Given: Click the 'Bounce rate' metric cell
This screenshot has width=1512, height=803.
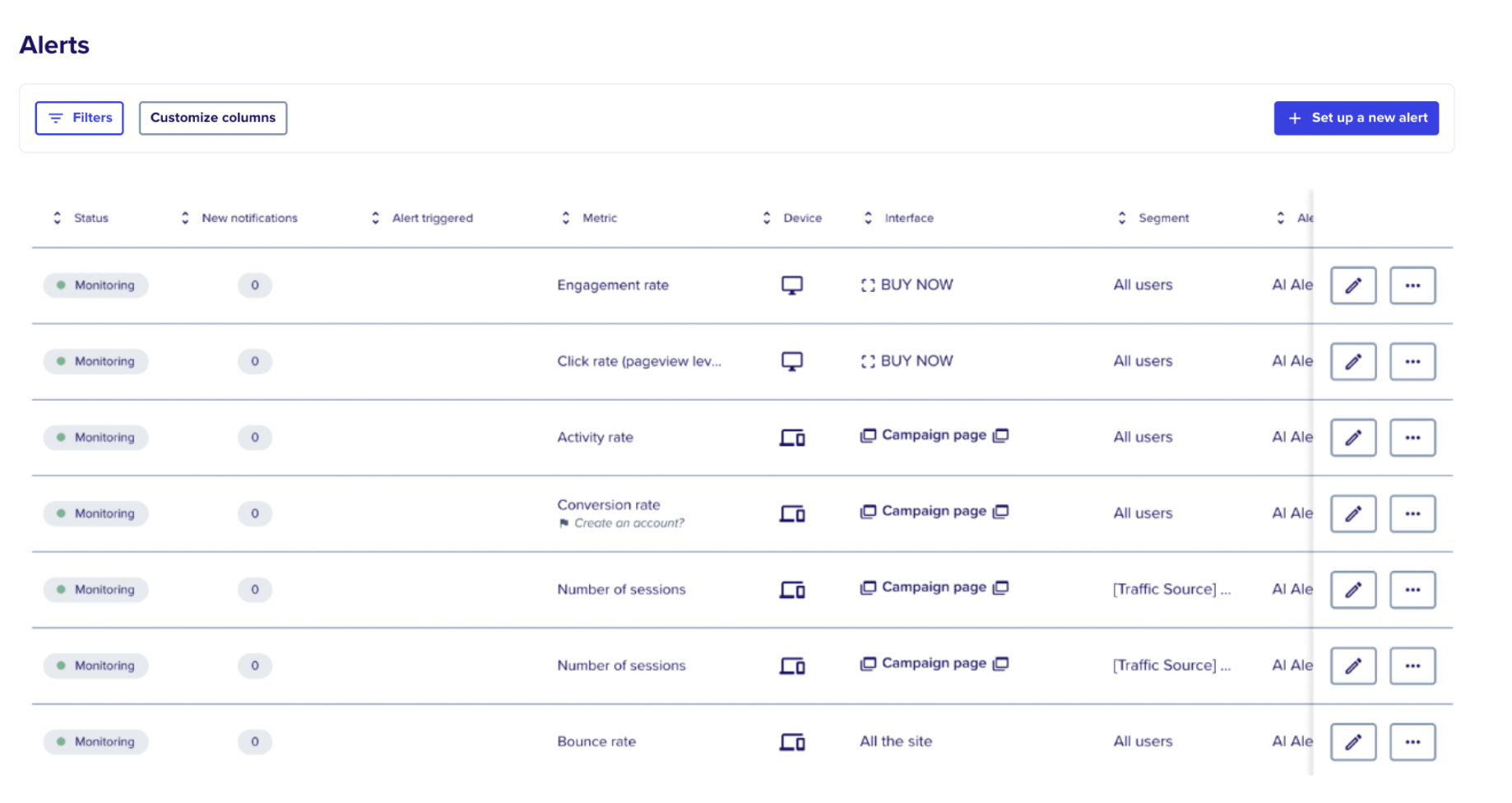Looking at the screenshot, I should coord(596,741).
